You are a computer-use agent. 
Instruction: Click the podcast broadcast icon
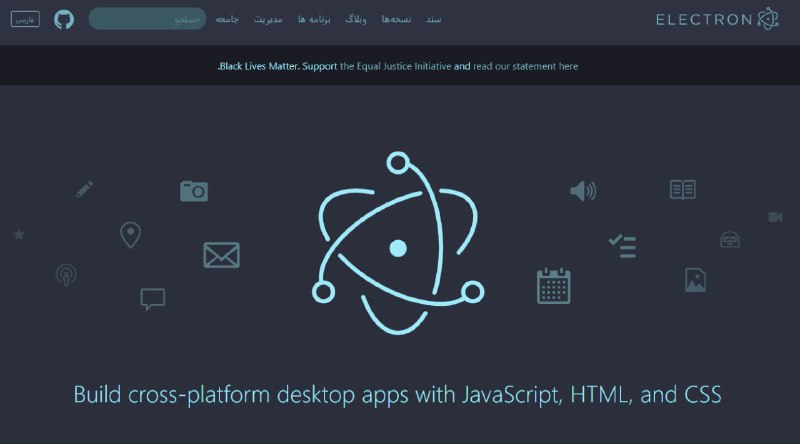pos(66,275)
